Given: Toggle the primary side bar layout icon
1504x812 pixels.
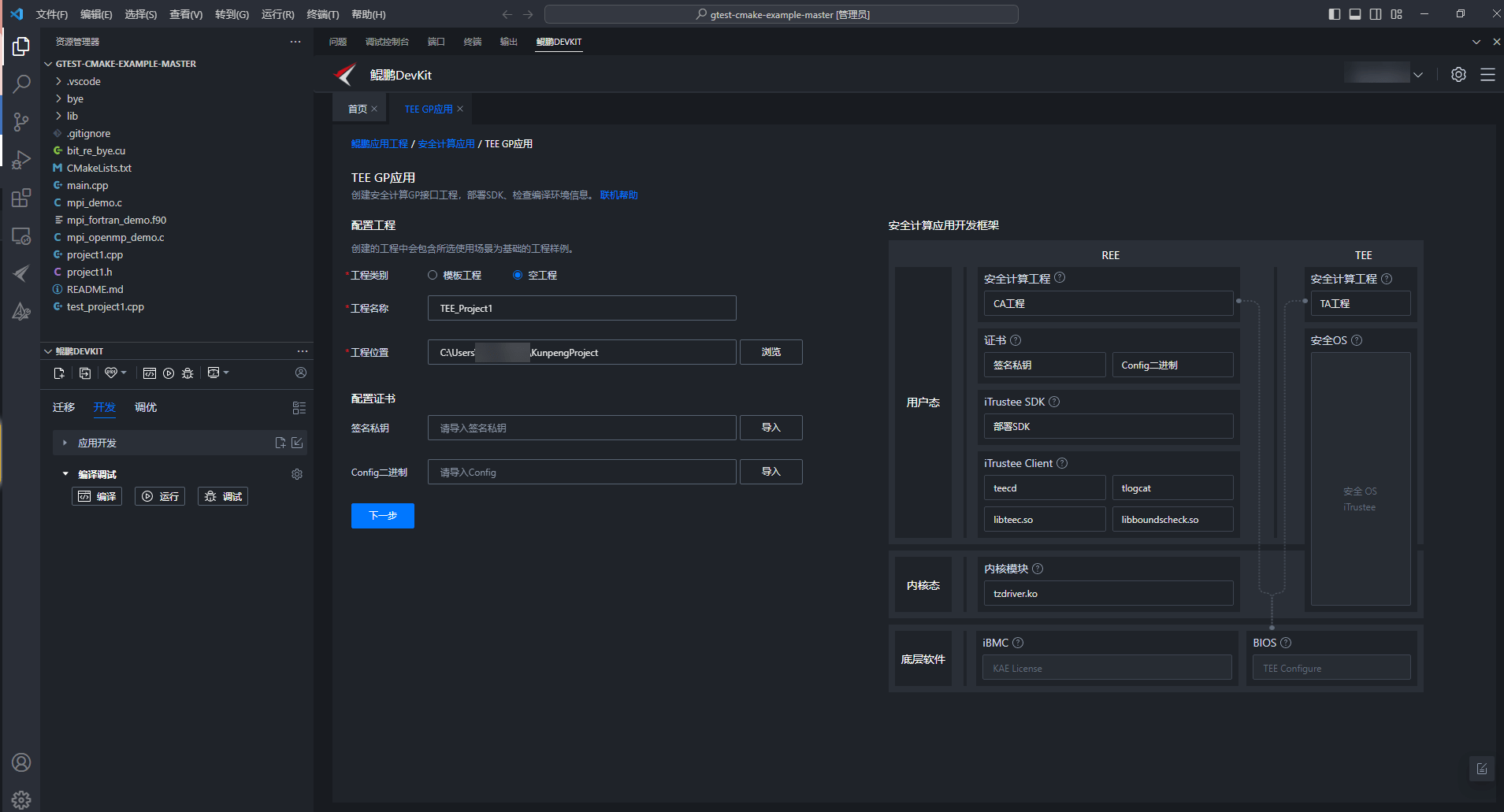Looking at the screenshot, I should point(1335,14).
